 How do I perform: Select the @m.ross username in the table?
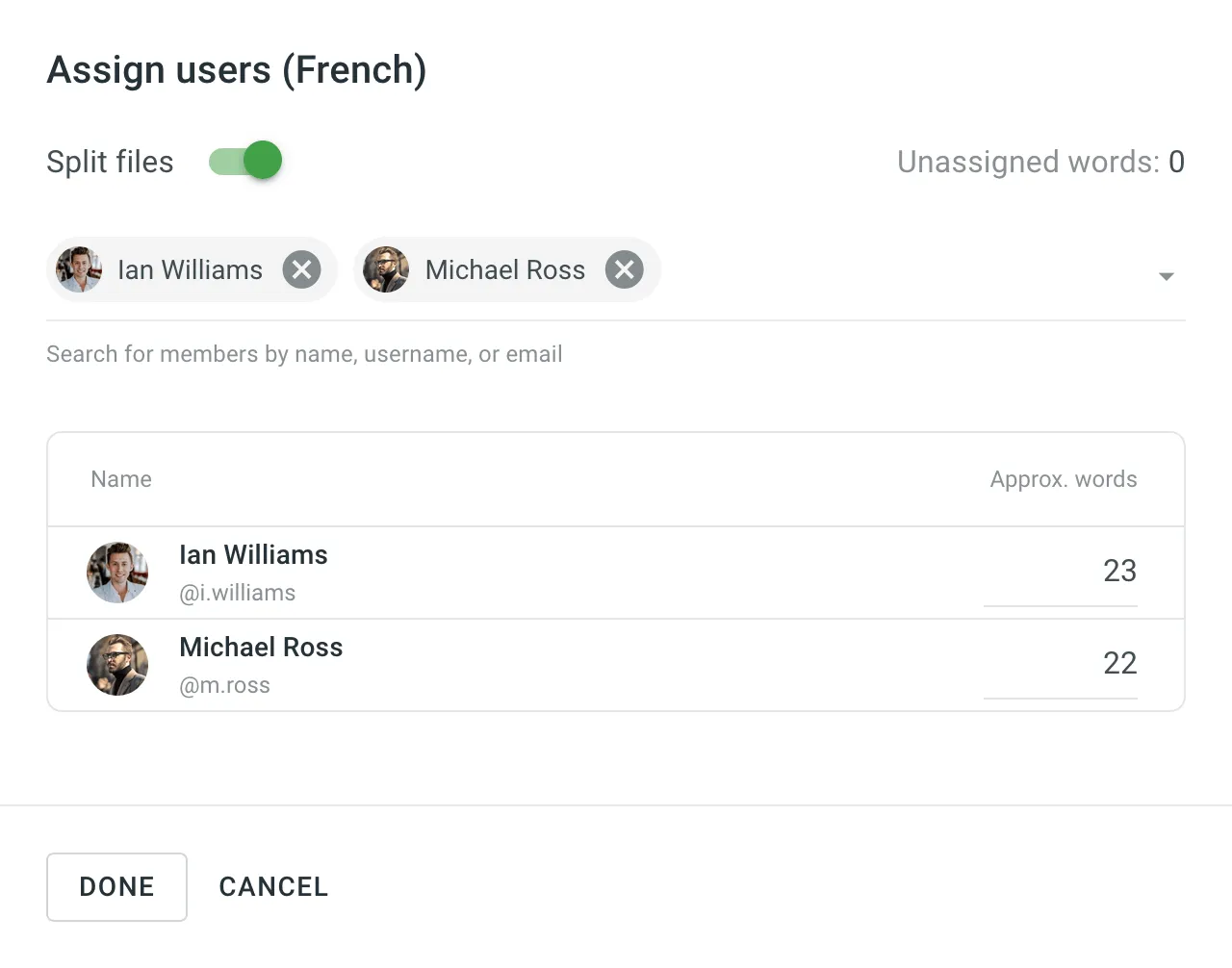click(225, 685)
